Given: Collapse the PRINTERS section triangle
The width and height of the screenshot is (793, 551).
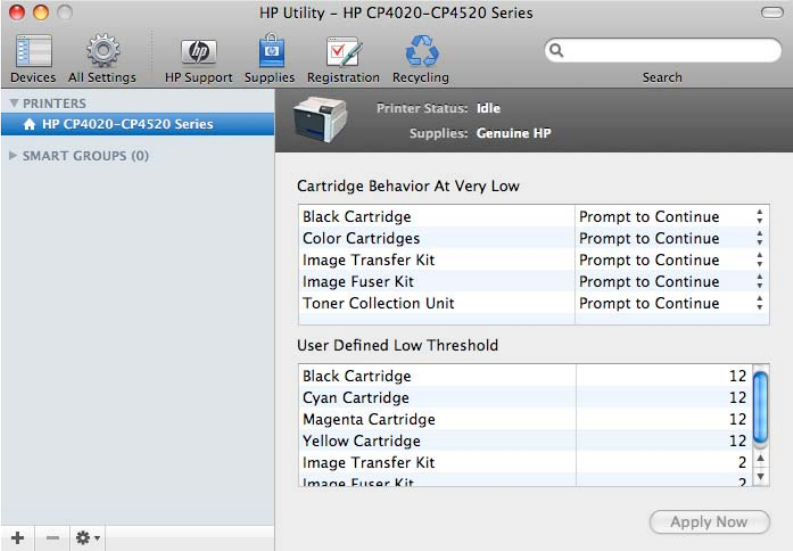Looking at the screenshot, I should [14, 103].
